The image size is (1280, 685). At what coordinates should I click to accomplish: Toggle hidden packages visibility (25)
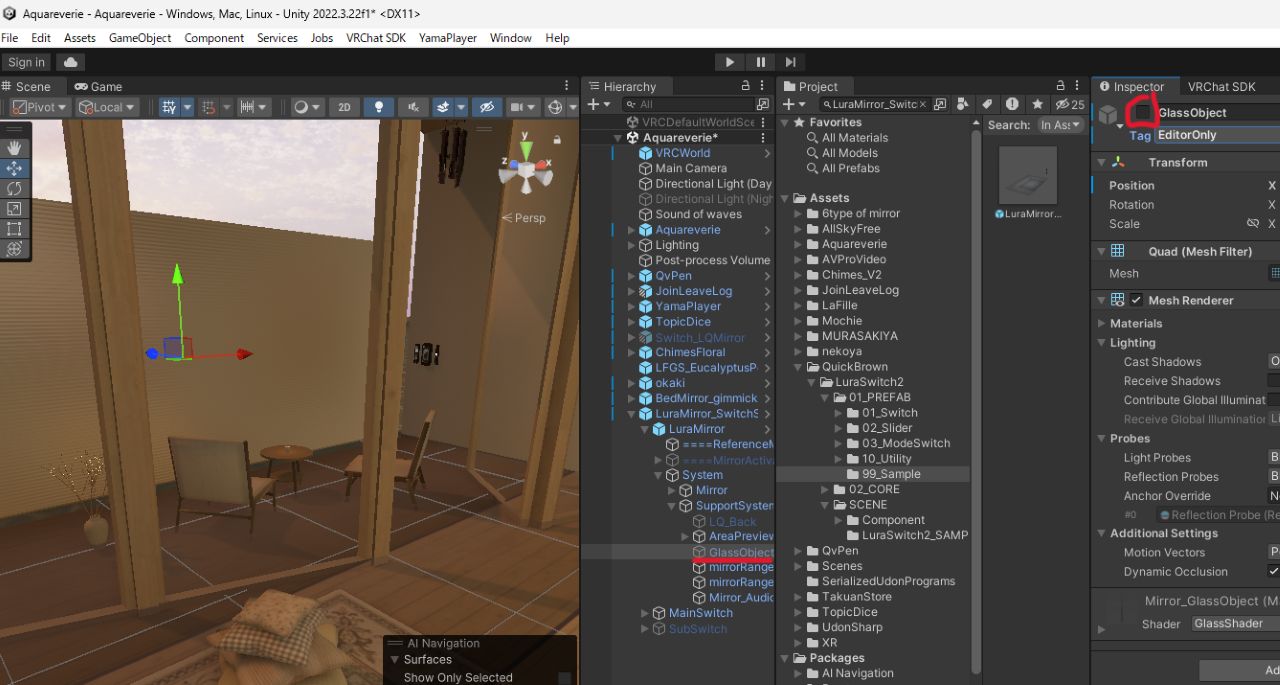coord(1069,104)
